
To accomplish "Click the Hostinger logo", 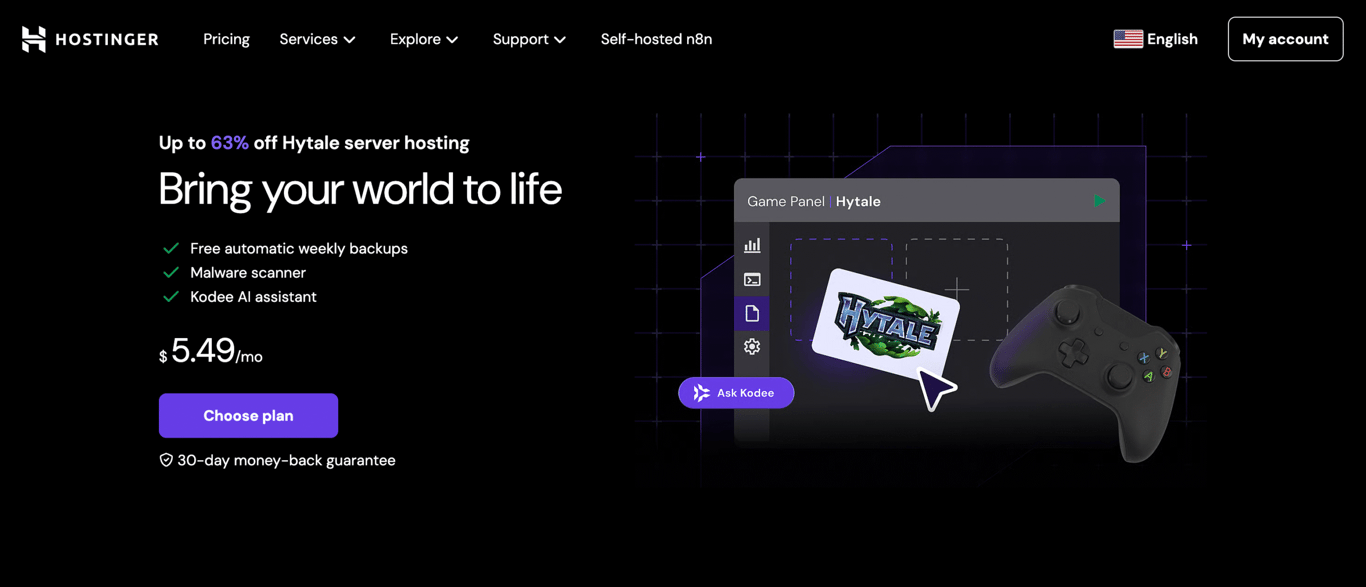I will click(89, 39).
